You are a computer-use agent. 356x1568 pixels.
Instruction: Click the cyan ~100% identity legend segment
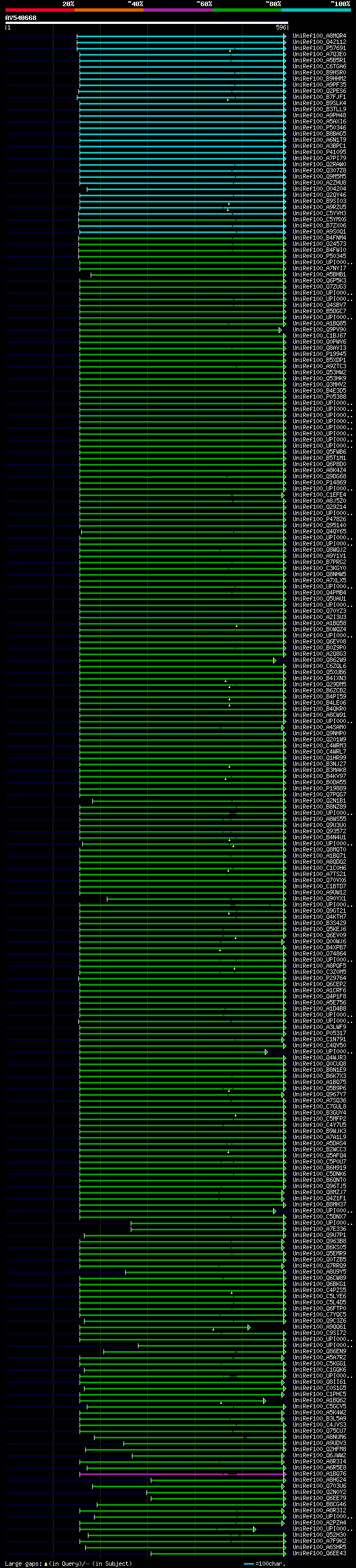pyautogui.click(x=316, y=10)
